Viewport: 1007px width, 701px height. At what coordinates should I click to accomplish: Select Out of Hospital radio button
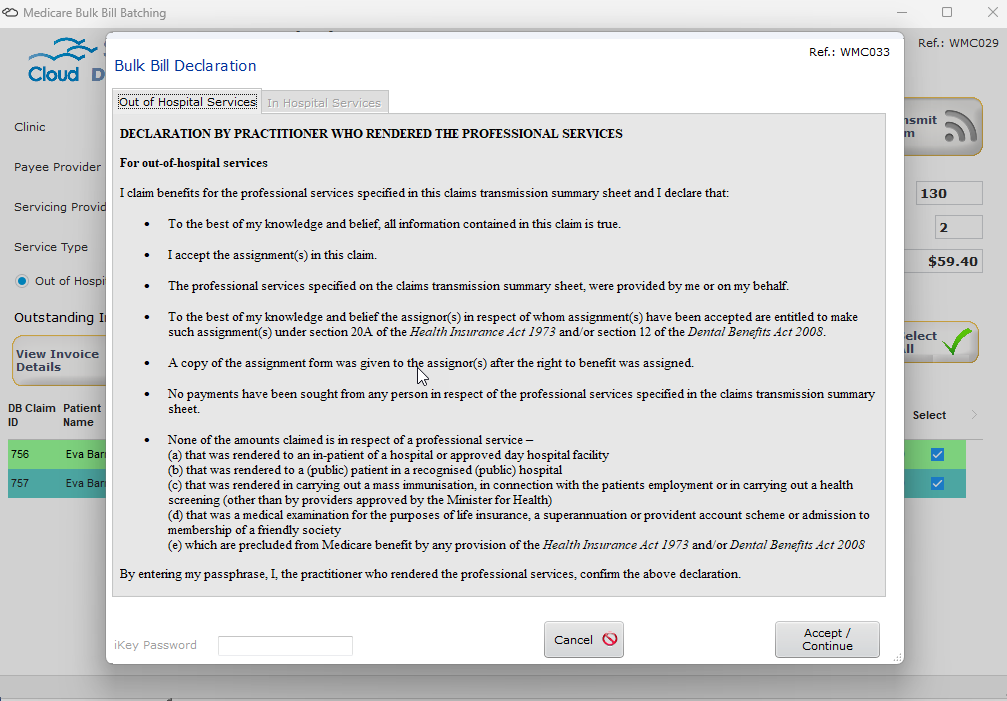point(22,281)
